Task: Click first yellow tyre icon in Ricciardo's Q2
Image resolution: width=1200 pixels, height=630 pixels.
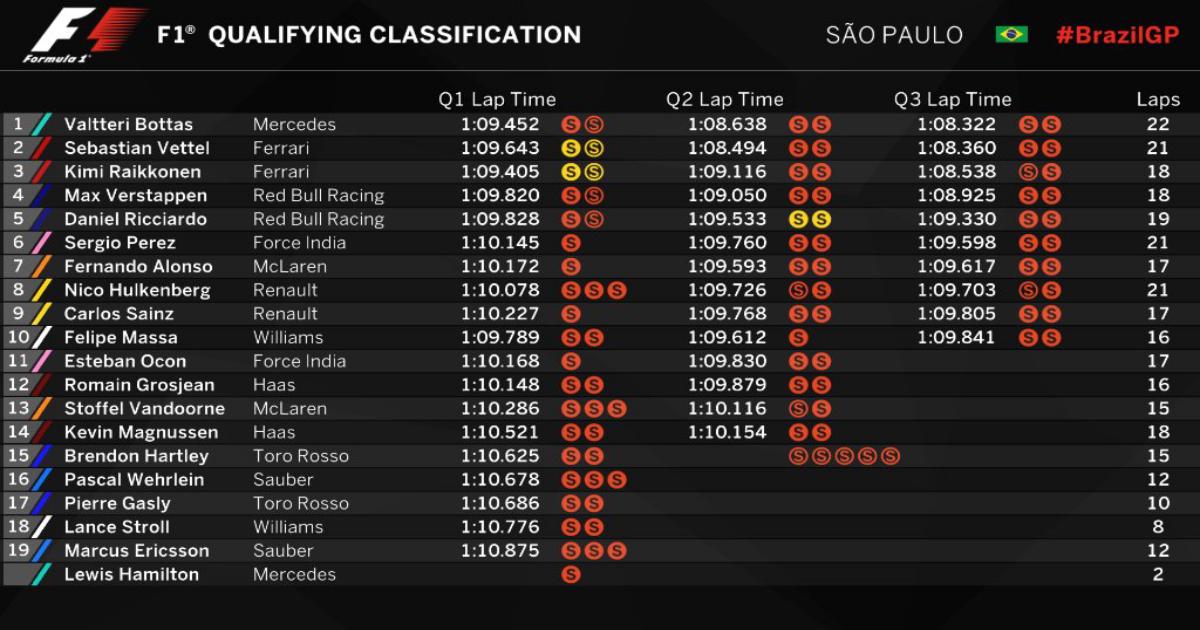Action: 798,219
